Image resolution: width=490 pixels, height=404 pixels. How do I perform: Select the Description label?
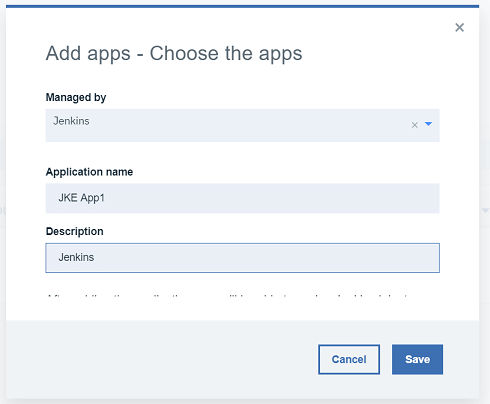click(x=75, y=231)
